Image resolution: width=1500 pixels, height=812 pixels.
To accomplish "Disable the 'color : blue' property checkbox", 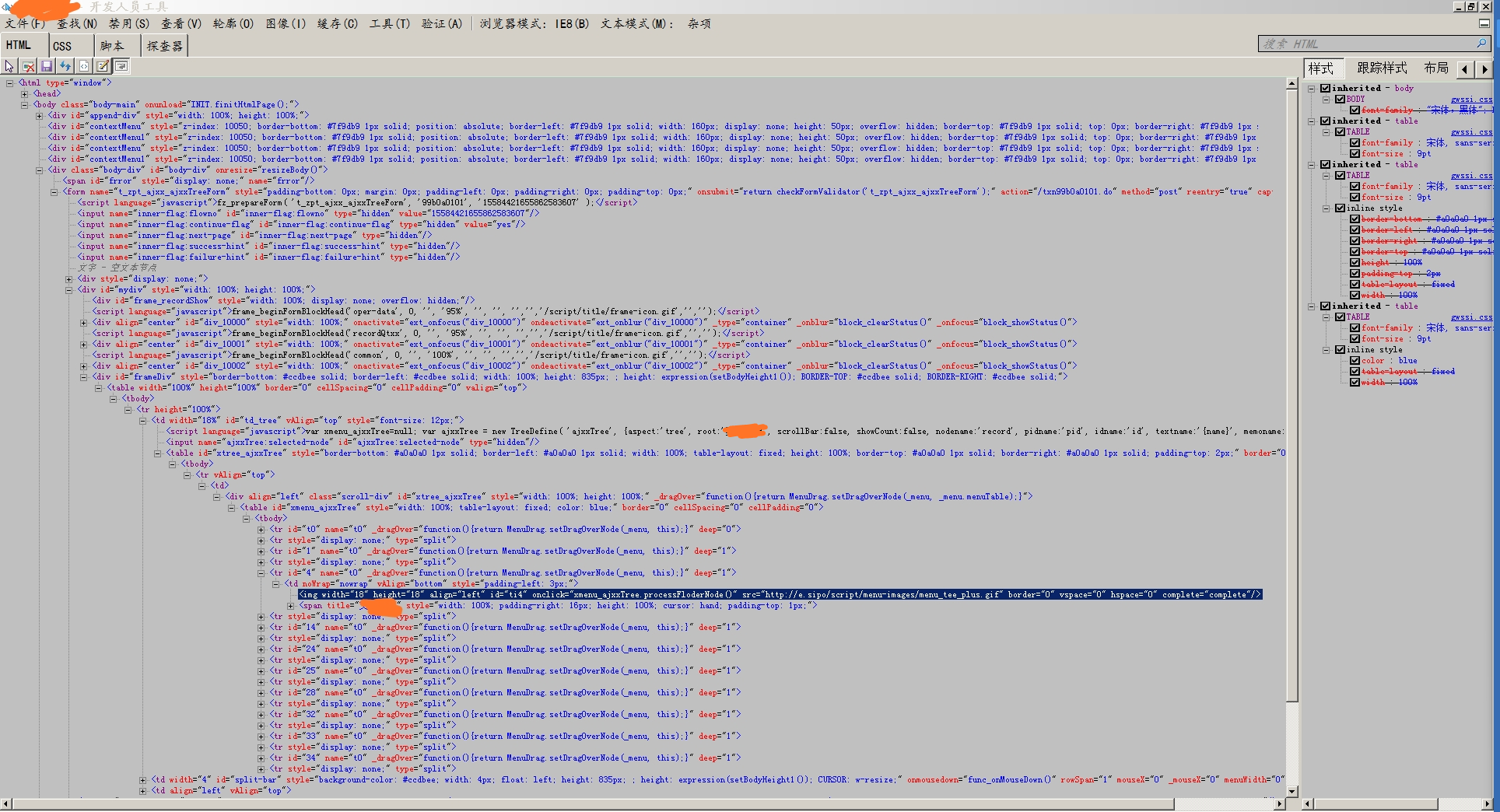I will (x=1355, y=360).
